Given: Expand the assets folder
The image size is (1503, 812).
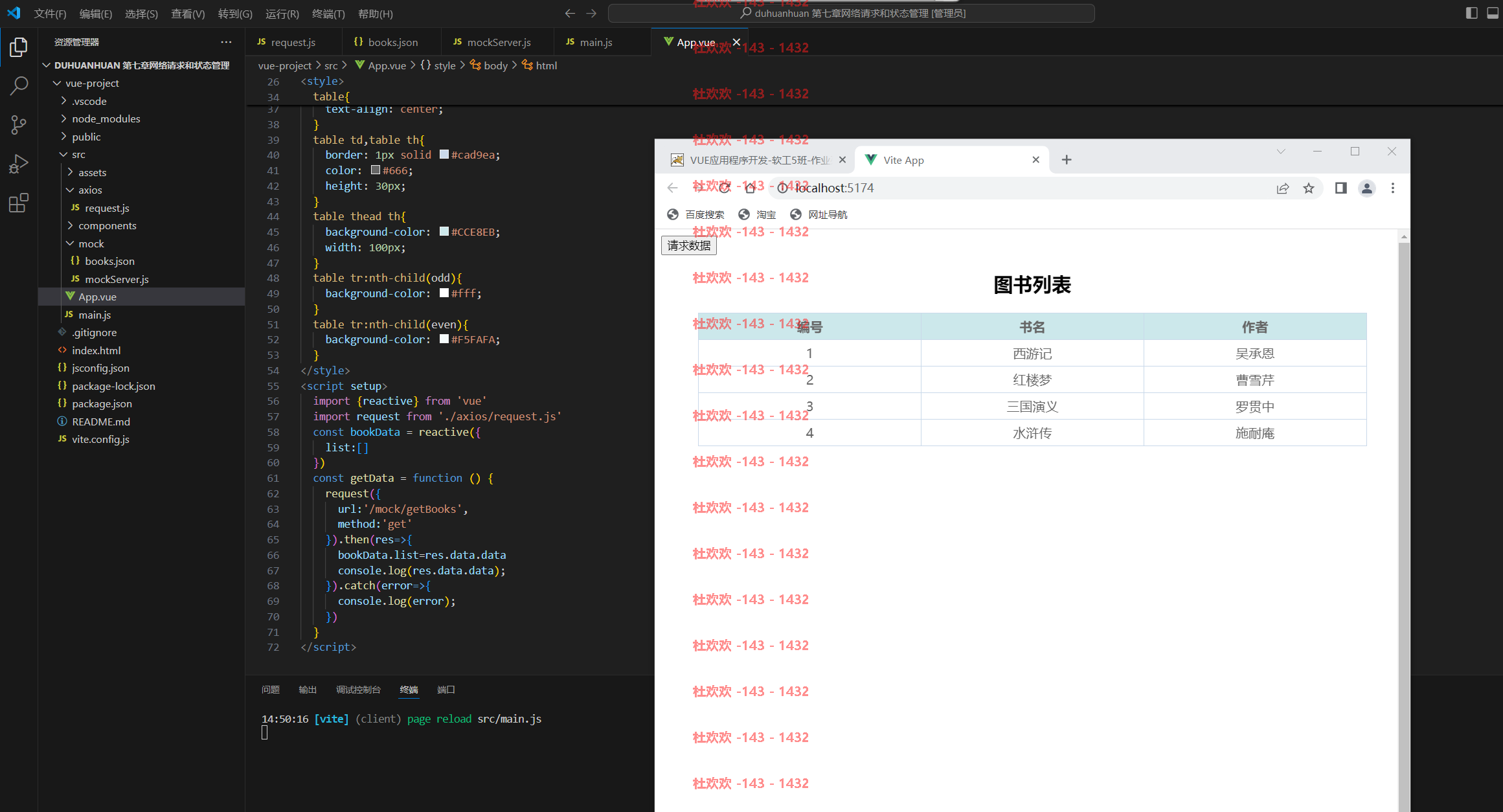Looking at the screenshot, I should (70, 172).
